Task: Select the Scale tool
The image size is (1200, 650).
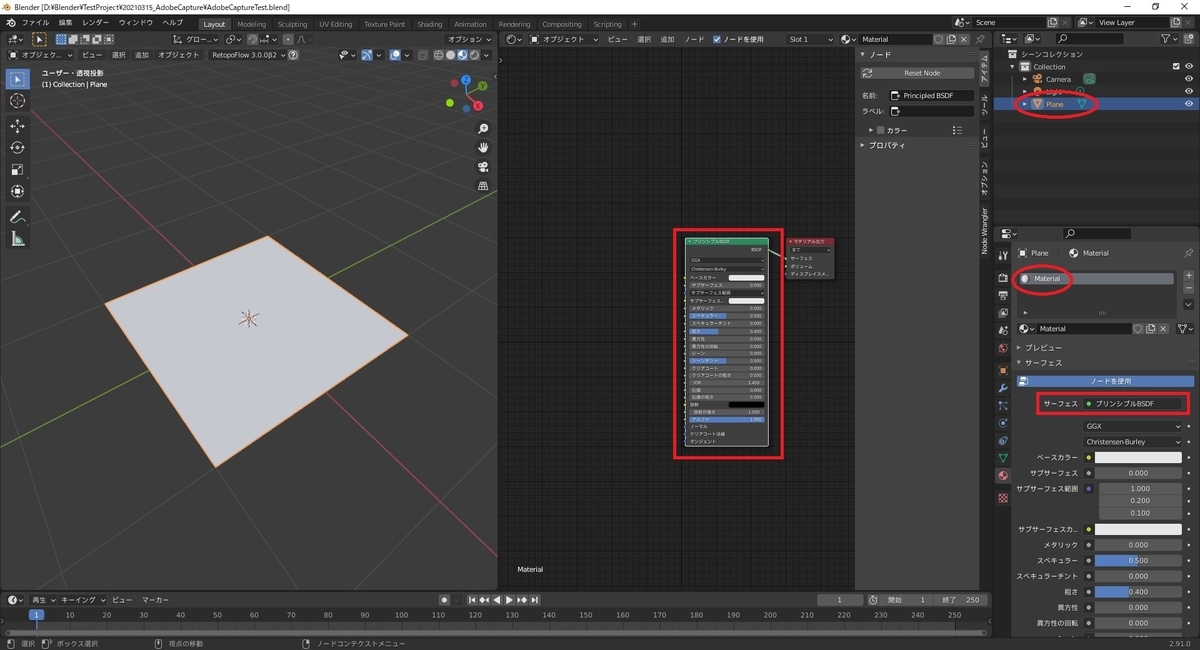Action: (17, 169)
